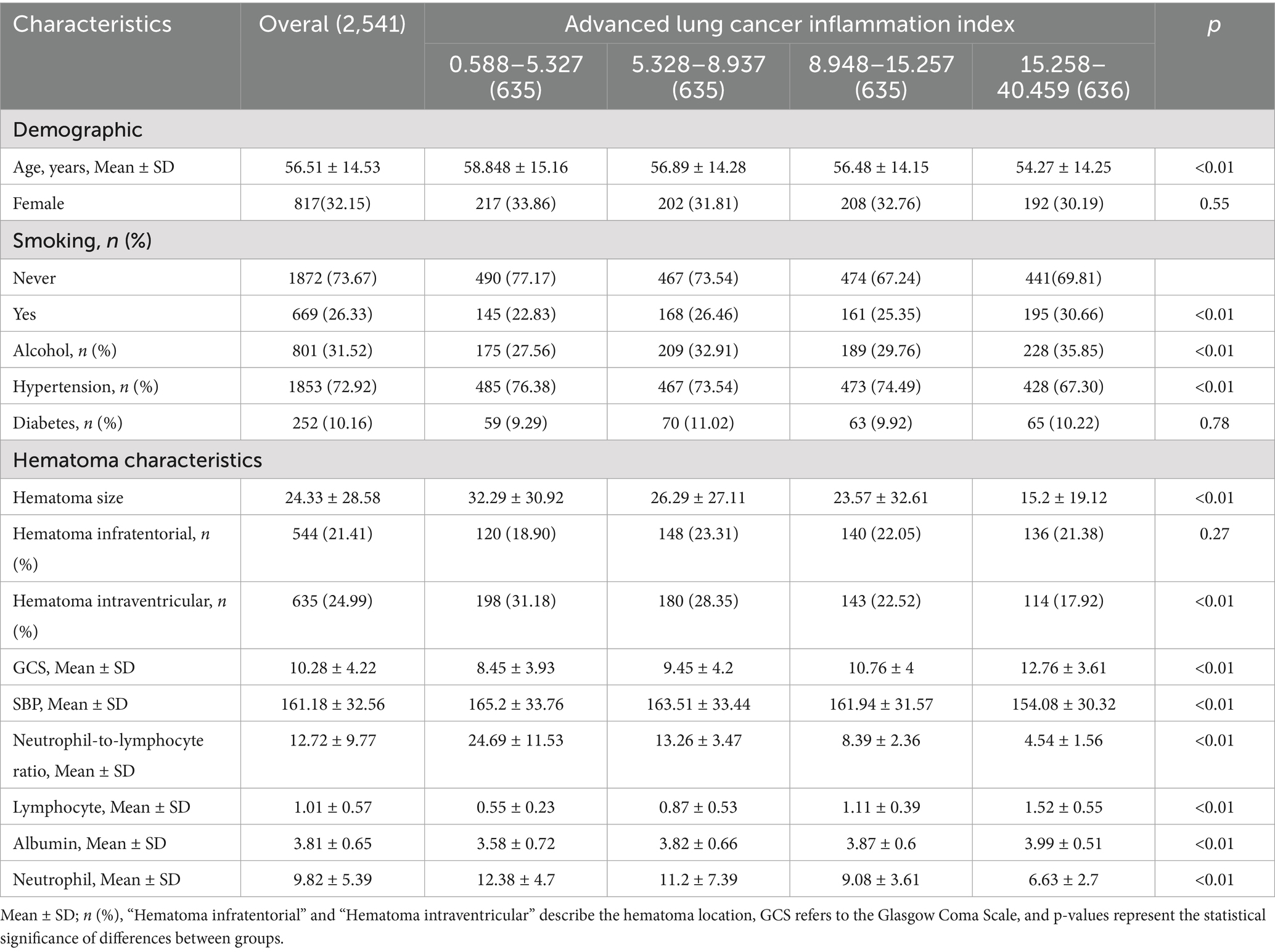Click the Albumin, Mean ± SD row label
The height and width of the screenshot is (952, 1275).
(x=89, y=843)
